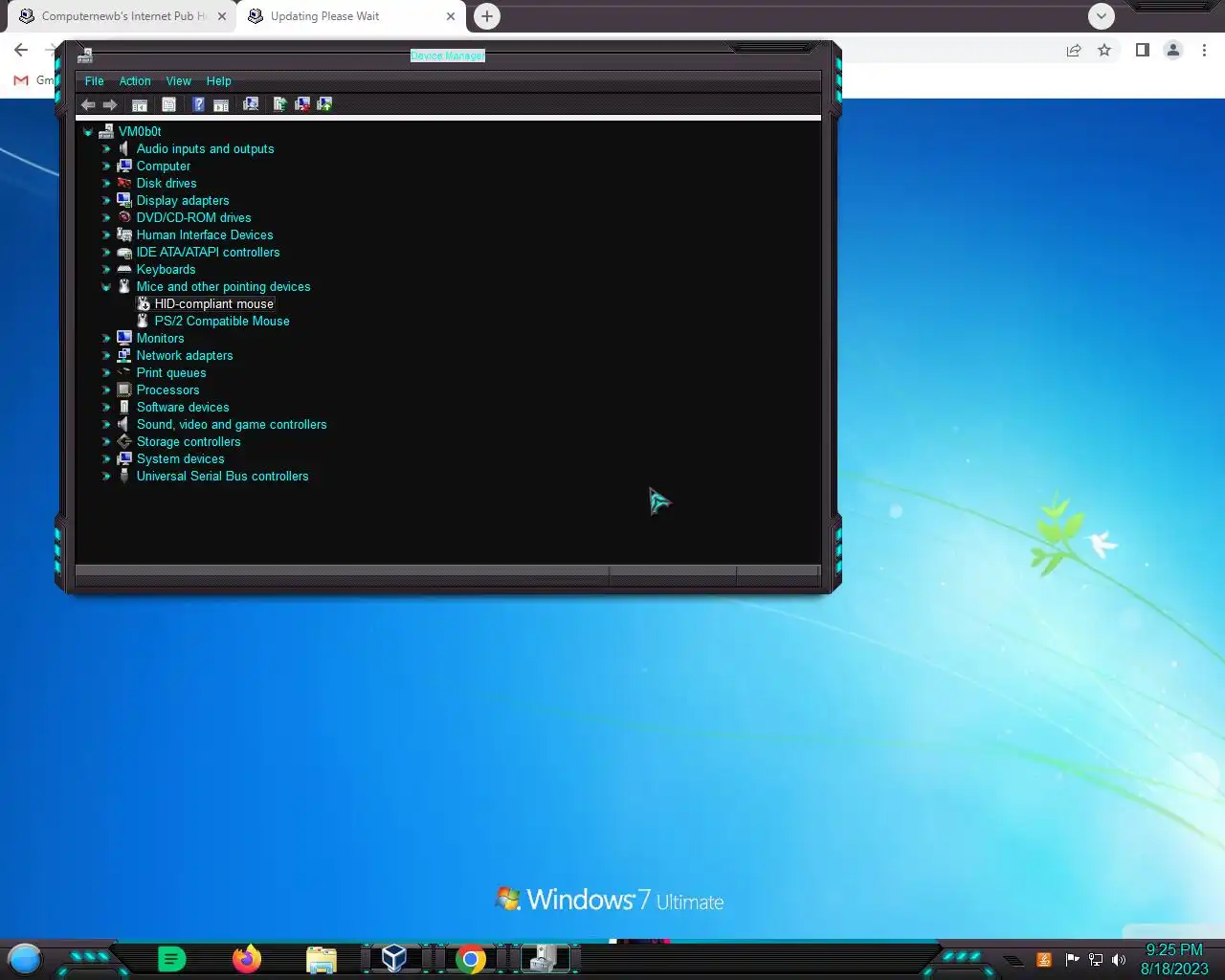Select 'IDE ATA/ATAPI controllers' label
This screenshot has width=1225, height=980.
coord(209,253)
